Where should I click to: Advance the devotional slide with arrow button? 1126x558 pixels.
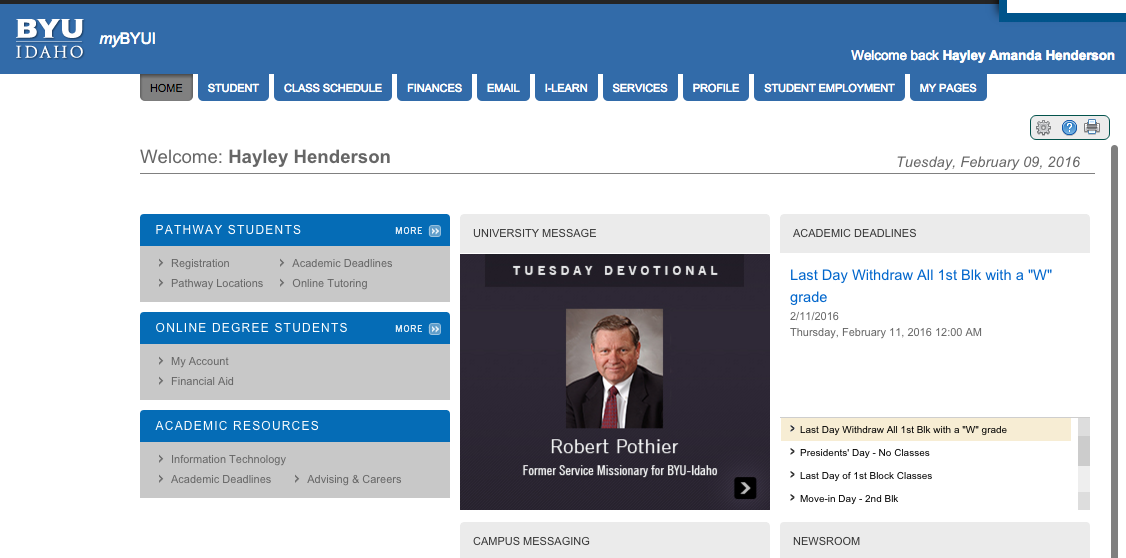click(745, 488)
